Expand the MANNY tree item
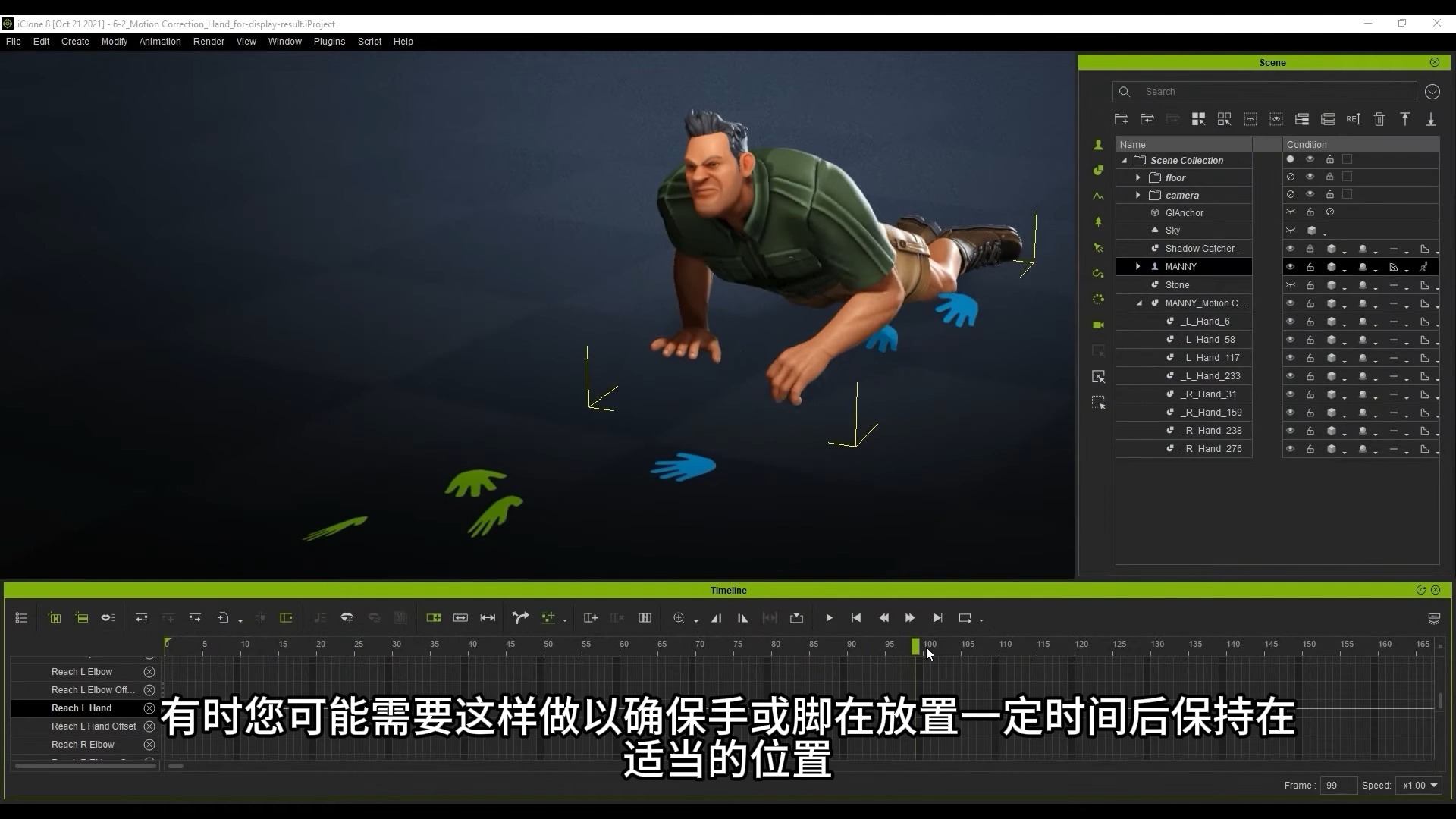The height and width of the screenshot is (819, 1456). tap(1137, 267)
